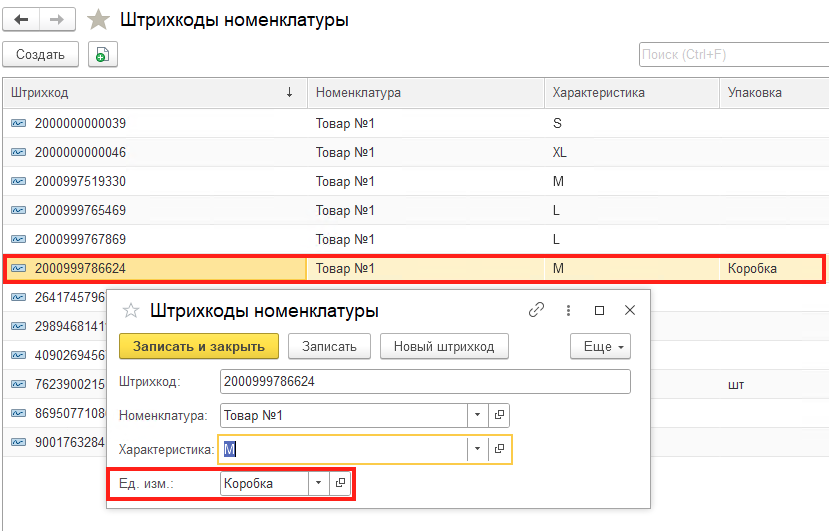Expand the Номенклатура dropdown arrow
The height and width of the screenshot is (531, 829).
(477, 415)
